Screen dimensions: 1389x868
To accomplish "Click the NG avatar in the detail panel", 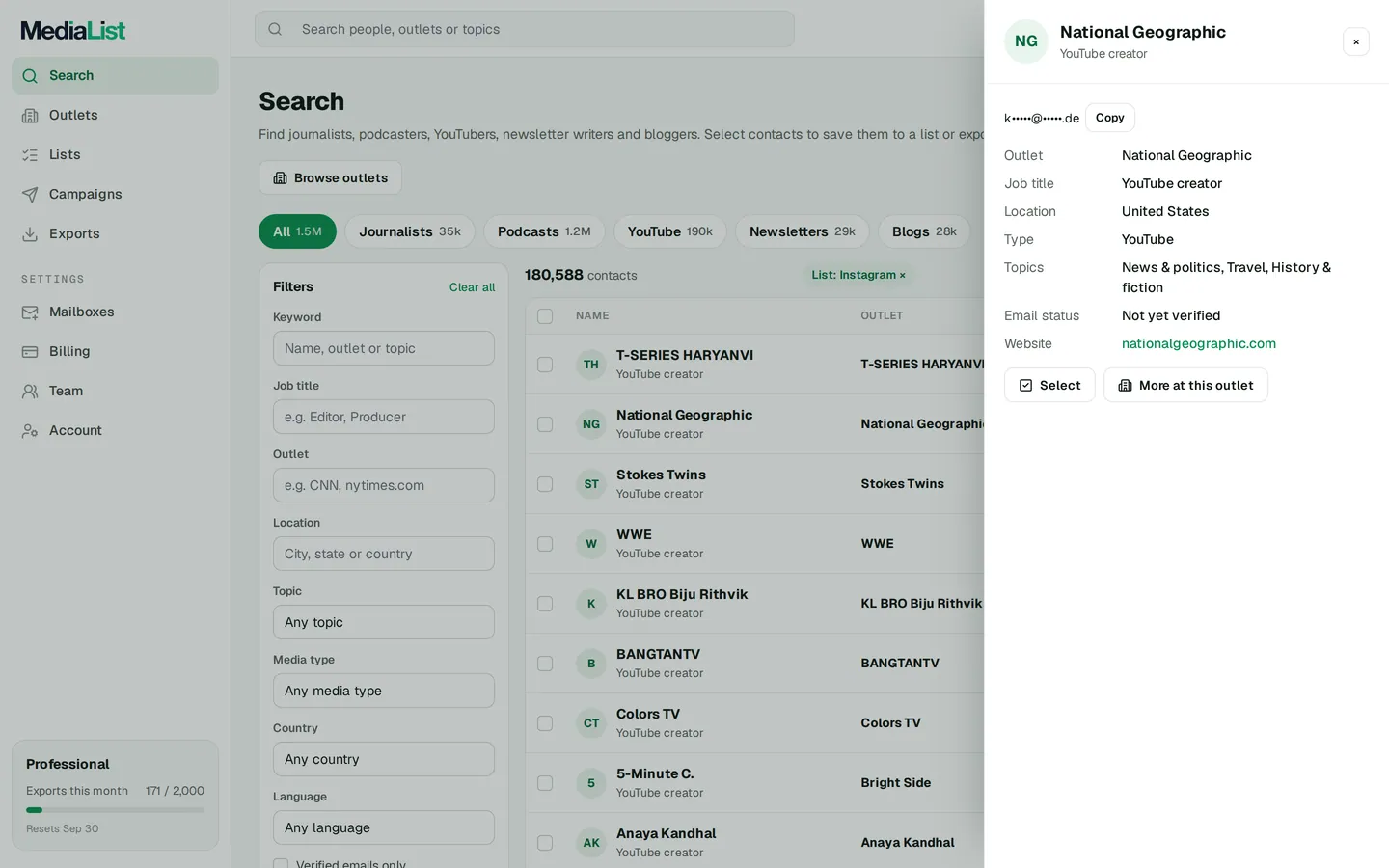I will click(1026, 41).
